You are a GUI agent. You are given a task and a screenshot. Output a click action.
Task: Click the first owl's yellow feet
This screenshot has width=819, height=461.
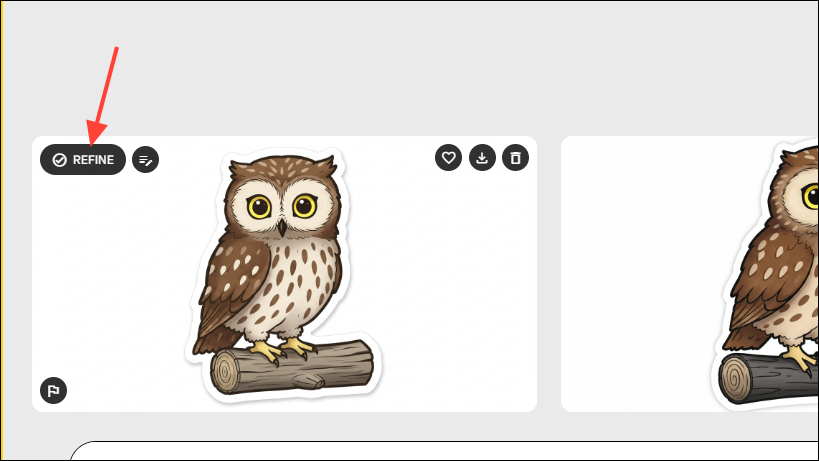click(x=282, y=349)
